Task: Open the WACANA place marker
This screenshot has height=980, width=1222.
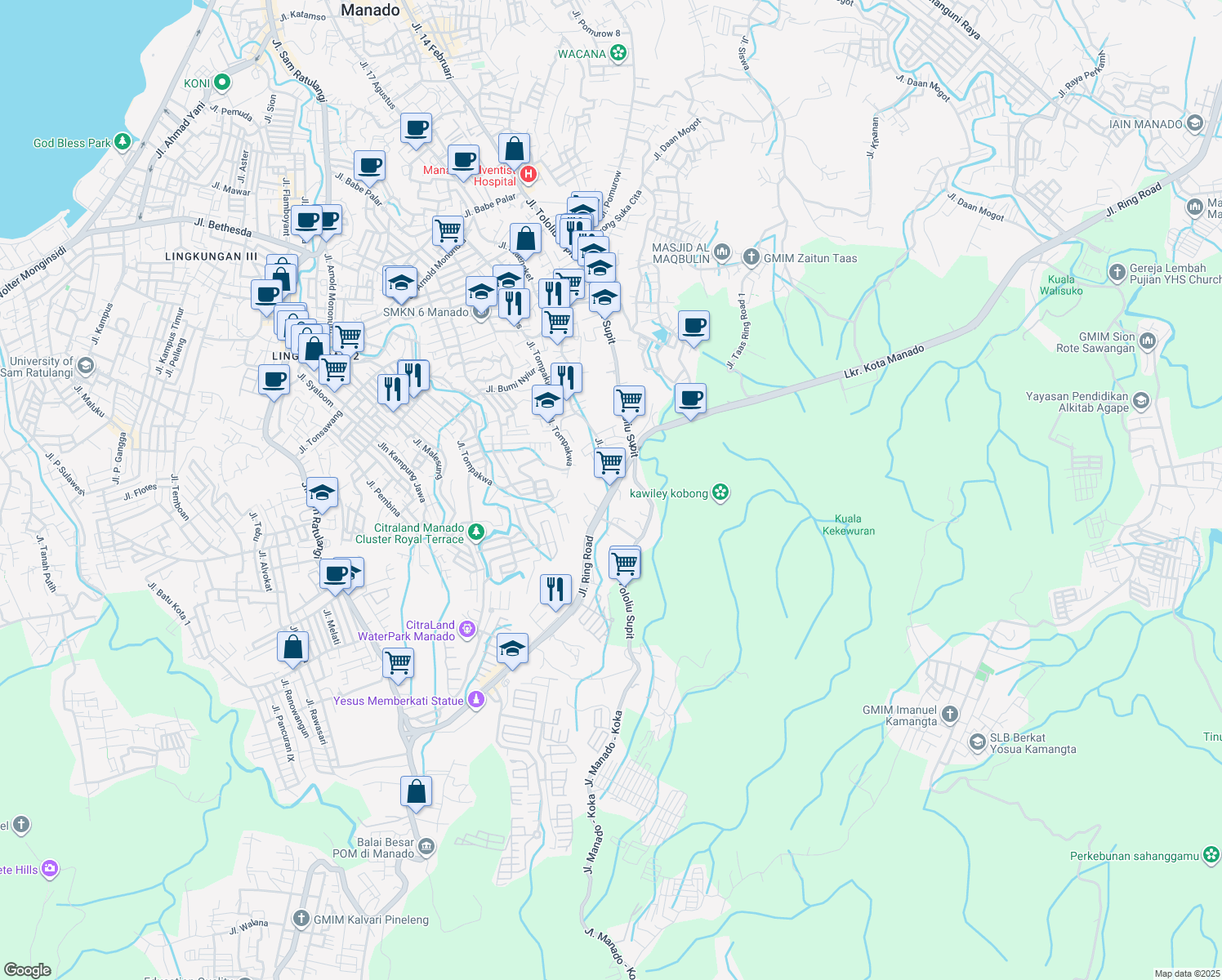Action: tap(618, 54)
